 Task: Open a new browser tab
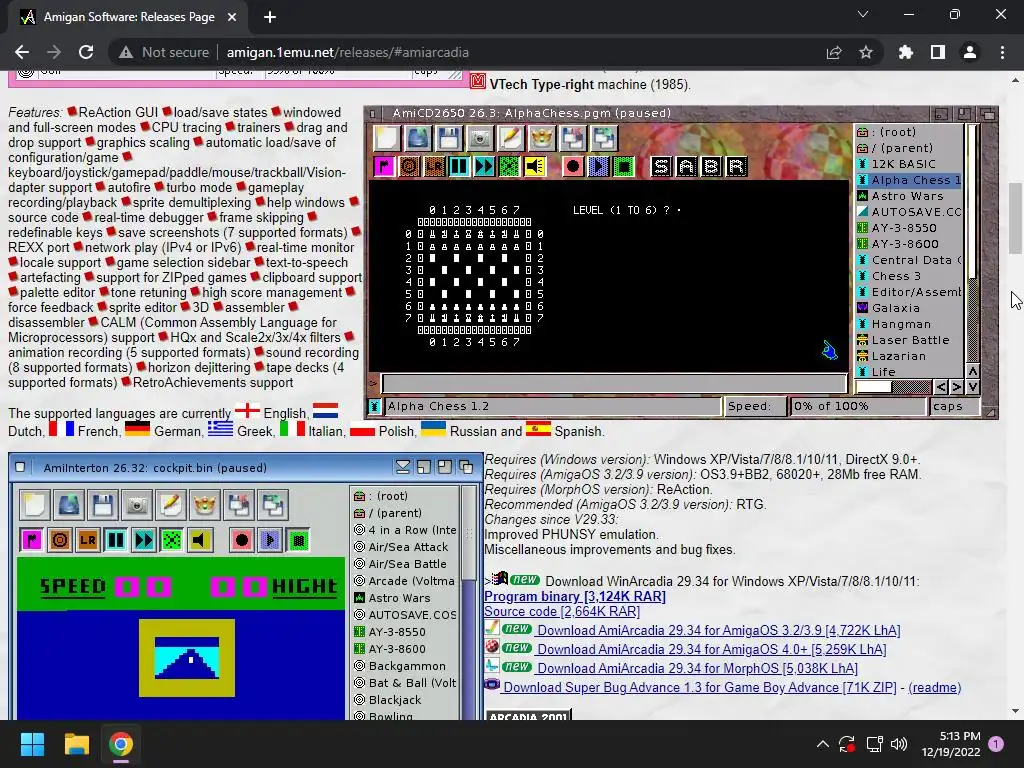[x=270, y=17]
